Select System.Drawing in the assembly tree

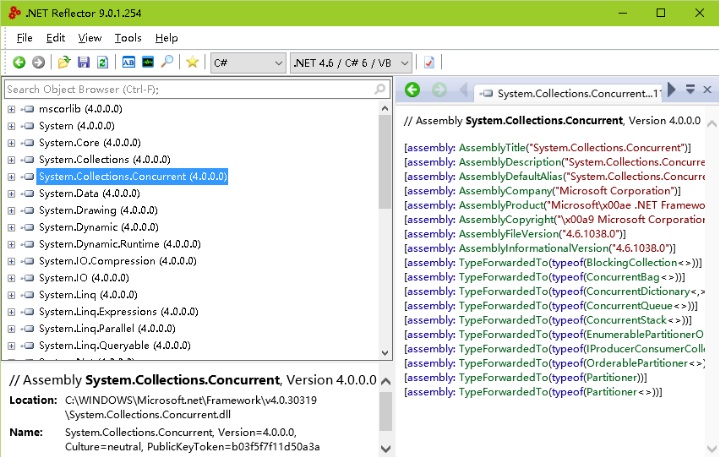[x=77, y=210]
